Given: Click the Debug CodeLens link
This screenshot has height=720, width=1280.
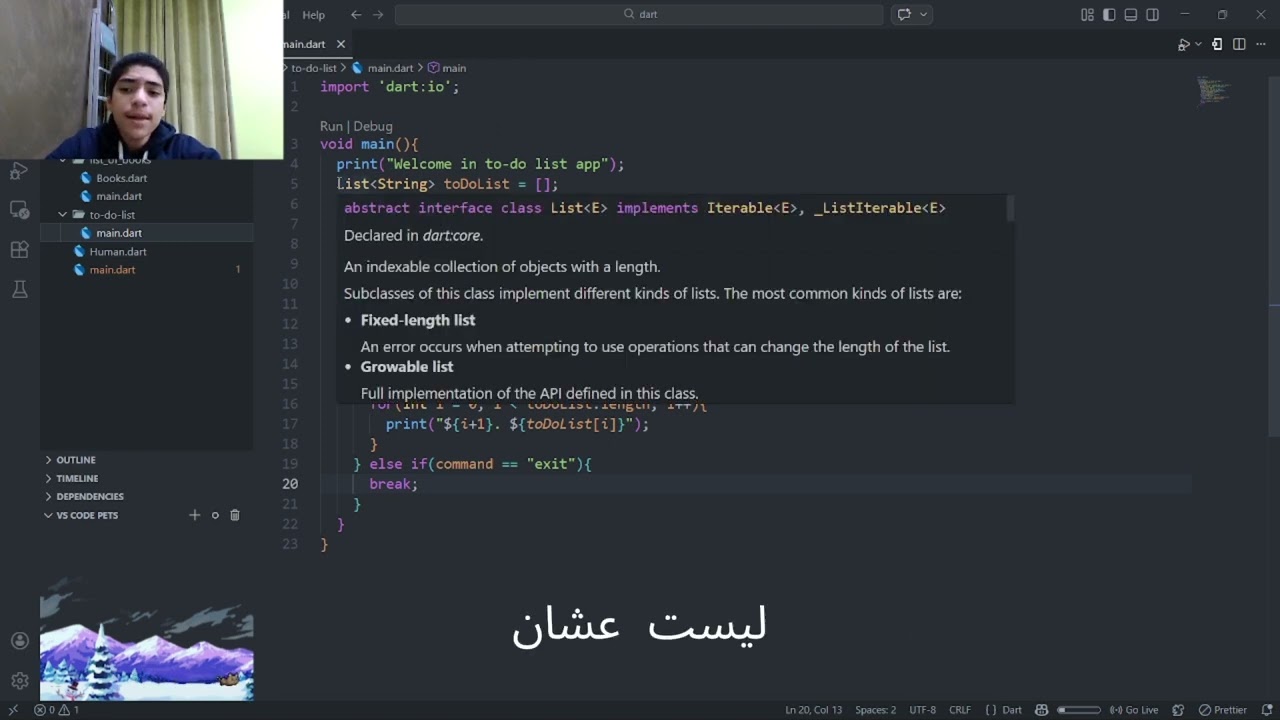Looking at the screenshot, I should [372, 126].
